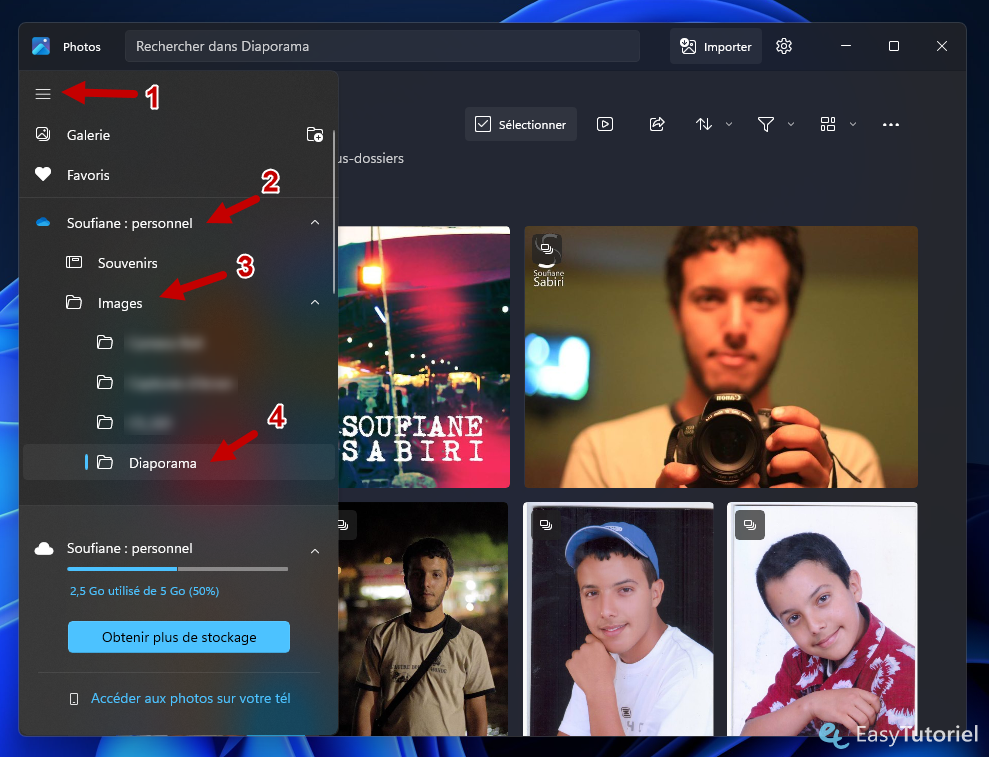The width and height of the screenshot is (989, 757).
Task: Click the OneDrive storage usage bar
Action: tap(177, 569)
